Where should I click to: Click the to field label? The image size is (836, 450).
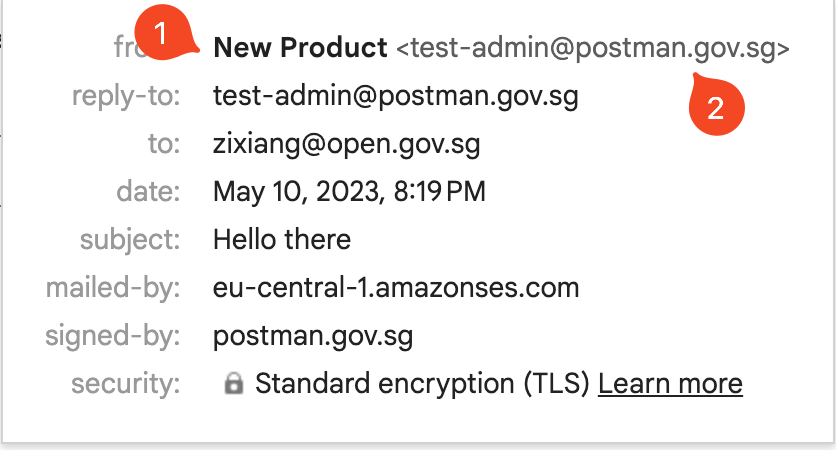(x=164, y=144)
